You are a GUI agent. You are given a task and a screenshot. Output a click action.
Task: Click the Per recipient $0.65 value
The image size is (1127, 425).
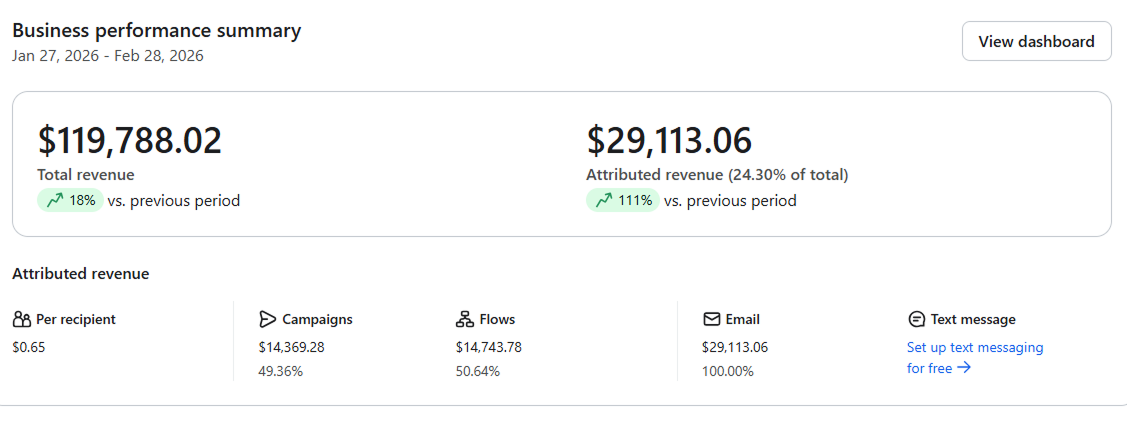pos(29,348)
